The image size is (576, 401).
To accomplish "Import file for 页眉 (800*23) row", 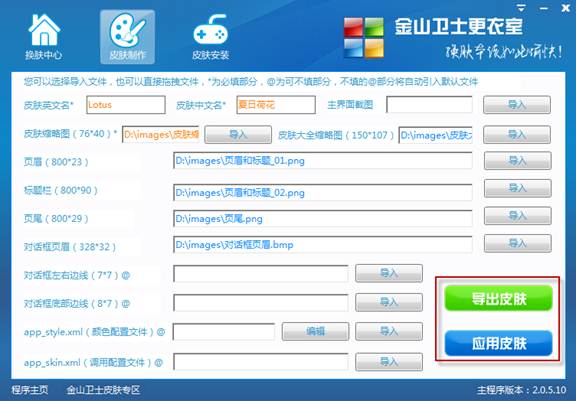I will click(x=518, y=160).
